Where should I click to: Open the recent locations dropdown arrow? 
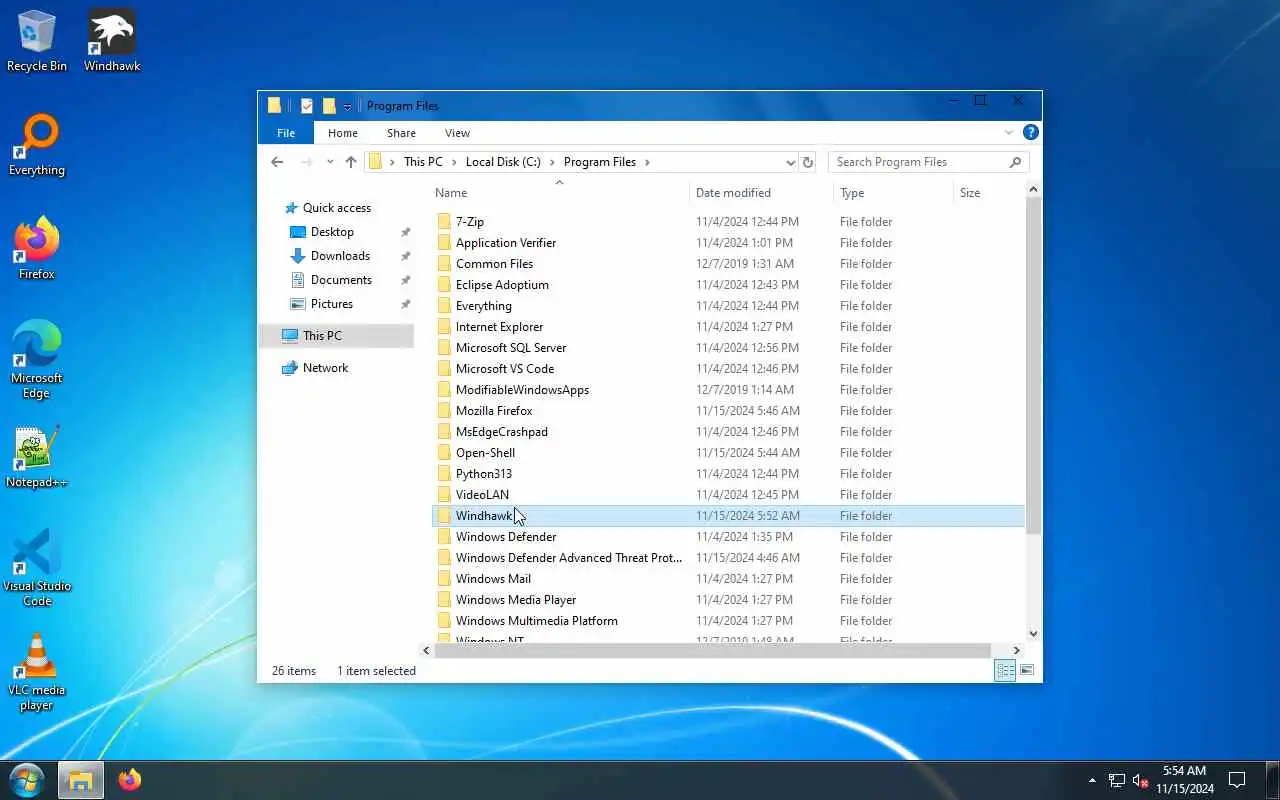tap(330, 162)
